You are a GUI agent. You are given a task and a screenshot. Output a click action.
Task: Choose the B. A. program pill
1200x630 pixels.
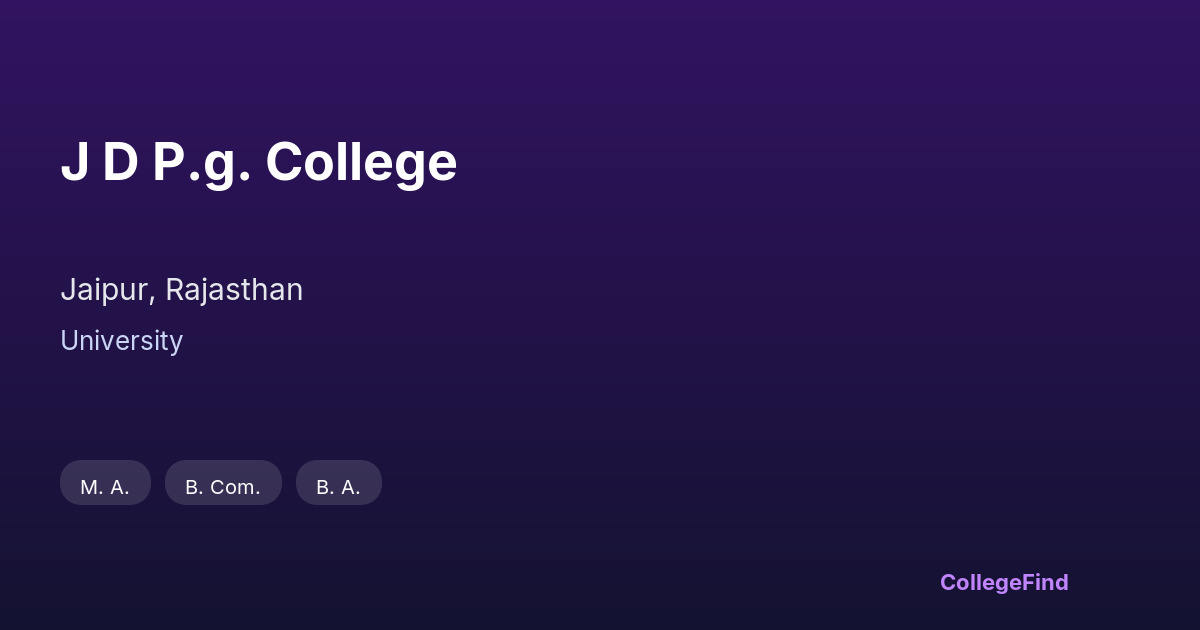[339, 483]
